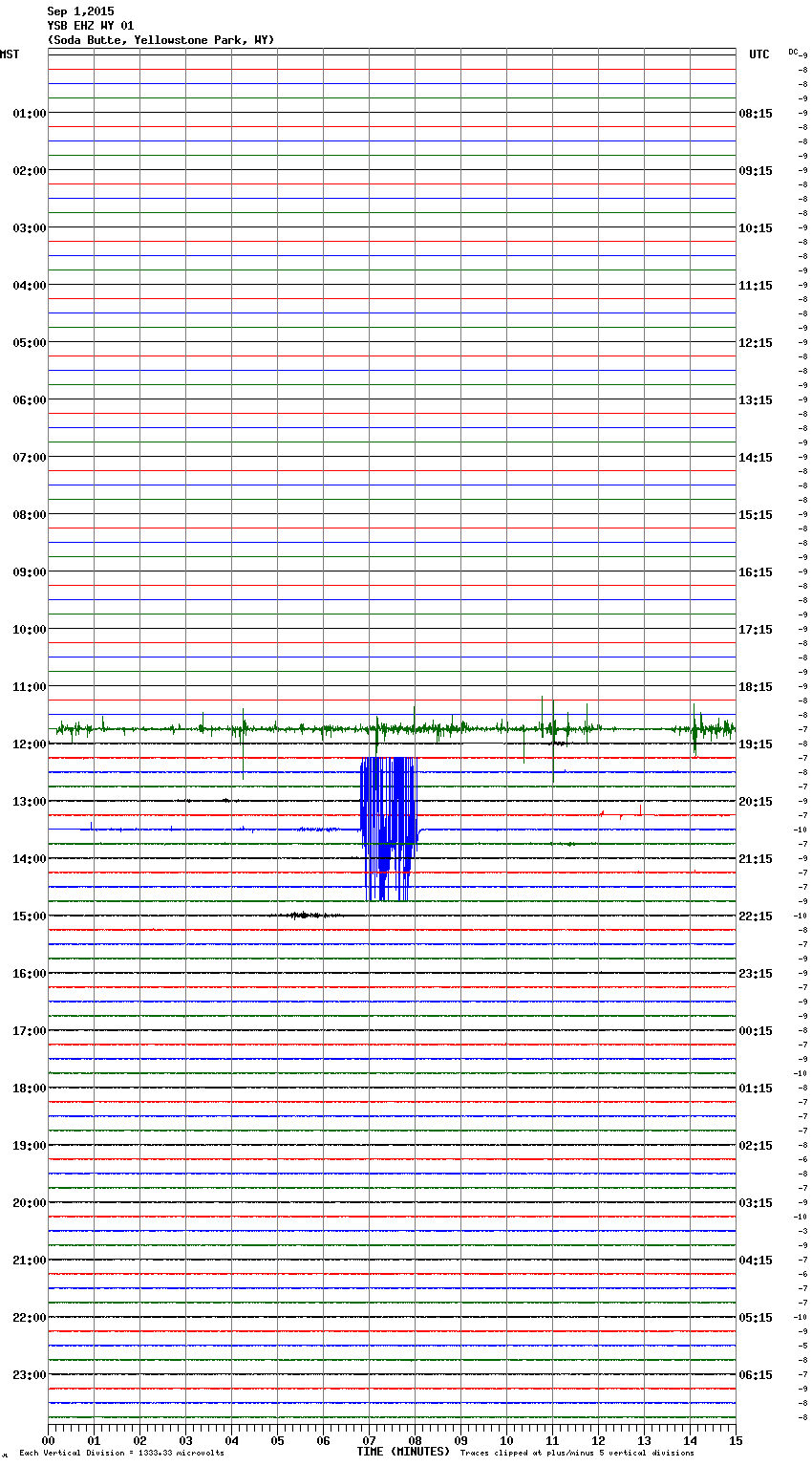The width and height of the screenshot is (812, 1466).
Task: Select the 02:00 MST time label
Action: (x=30, y=171)
